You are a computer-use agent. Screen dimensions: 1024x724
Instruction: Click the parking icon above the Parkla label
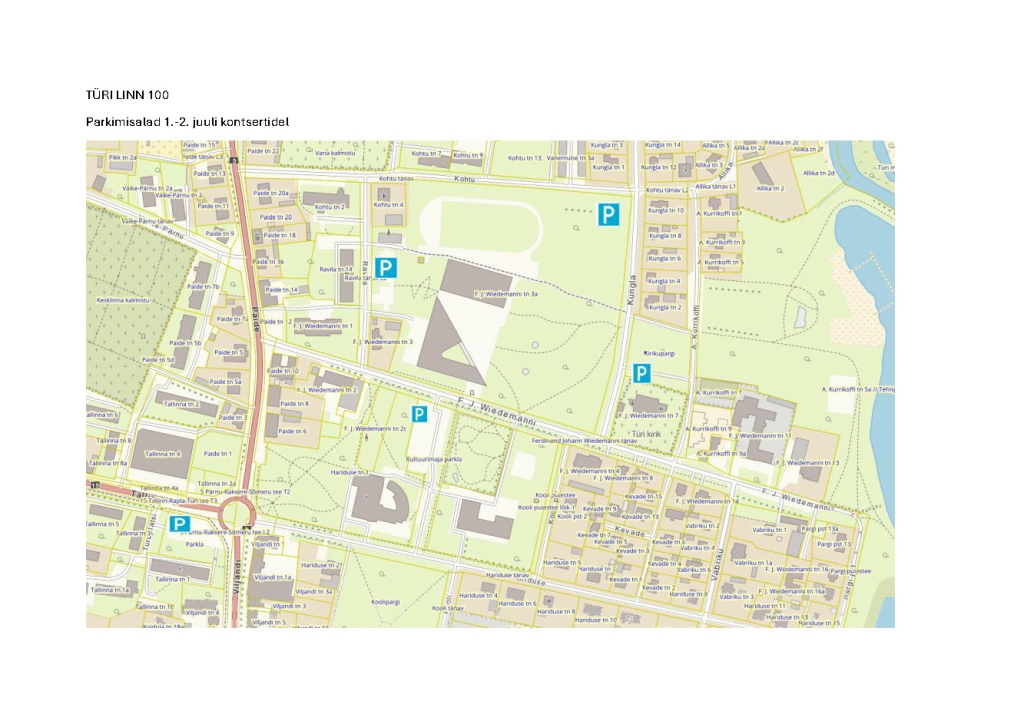point(180,524)
